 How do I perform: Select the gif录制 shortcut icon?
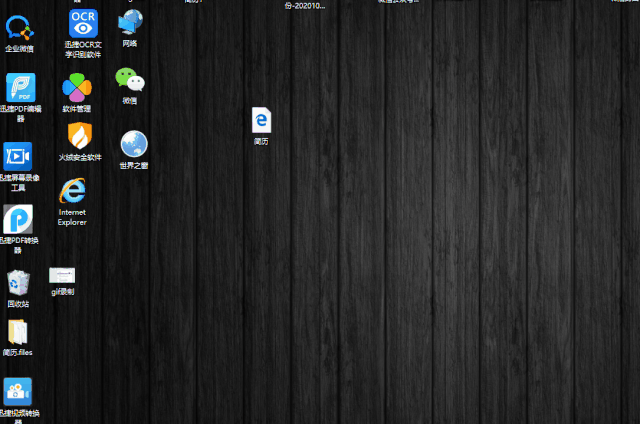[62, 275]
